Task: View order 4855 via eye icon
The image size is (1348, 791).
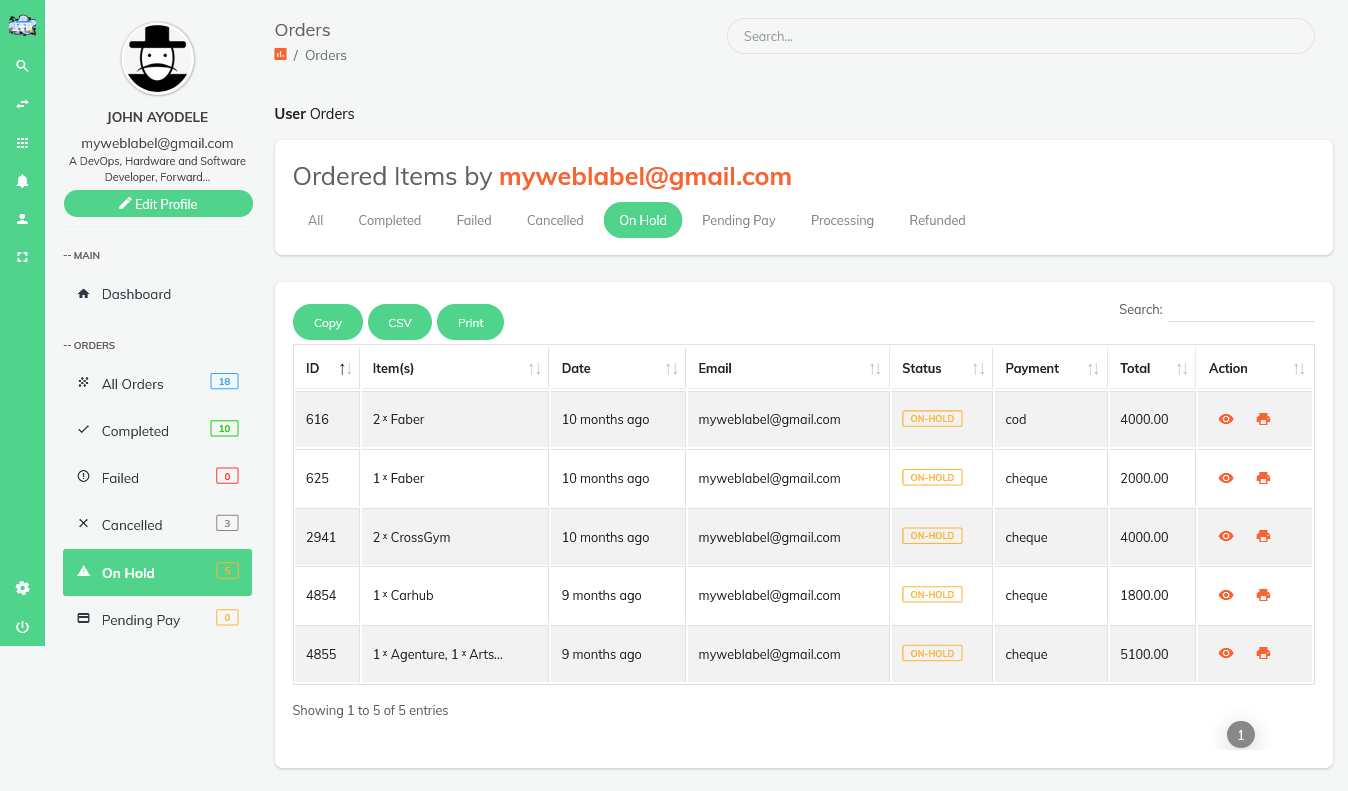Action: pyautogui.click(x=1226, y=654)
